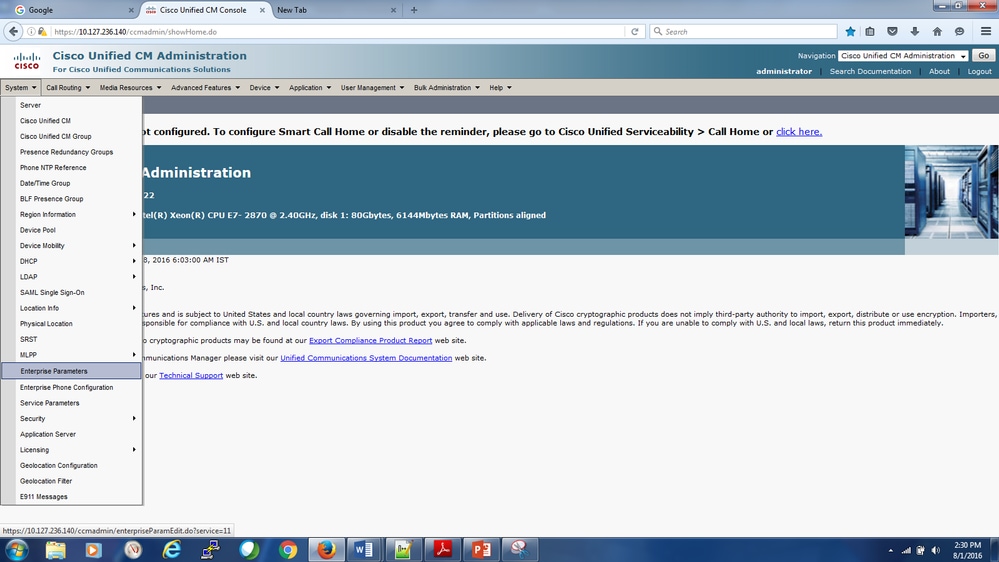Screen dimensions: 999x562
Task: Switch to Microsoft Word in taskbar
Action: [364, 550]
